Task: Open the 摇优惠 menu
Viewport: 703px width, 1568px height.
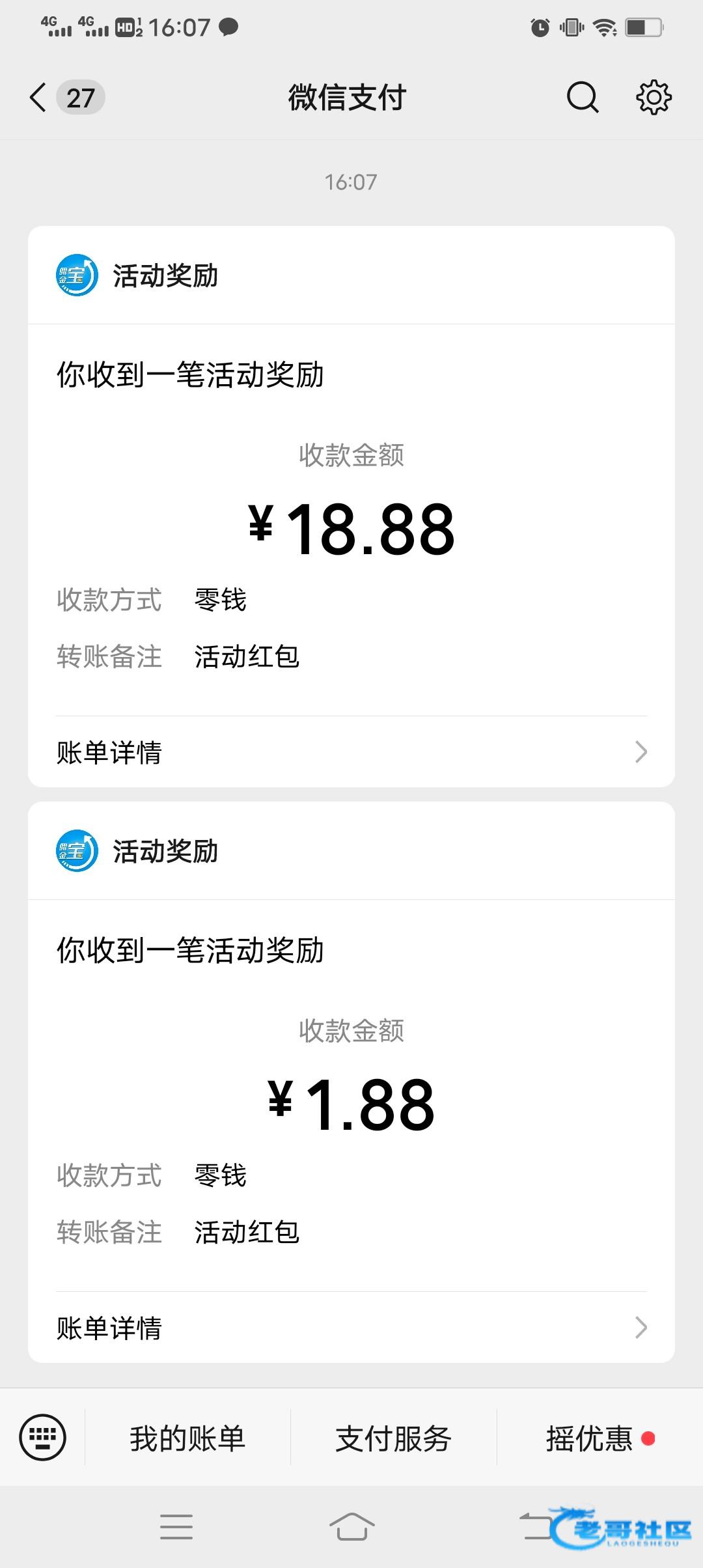Action: 590,1438
